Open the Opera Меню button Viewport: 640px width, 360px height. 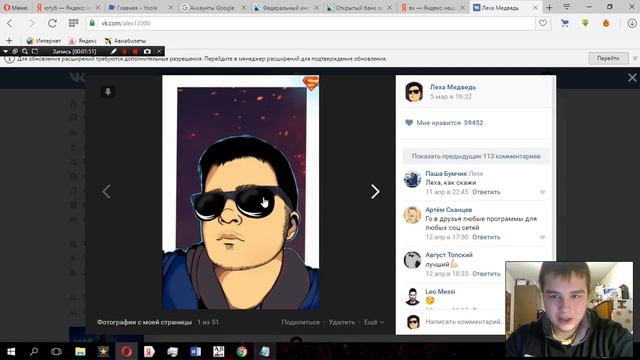pyautogui.click(x=15, y=7)
